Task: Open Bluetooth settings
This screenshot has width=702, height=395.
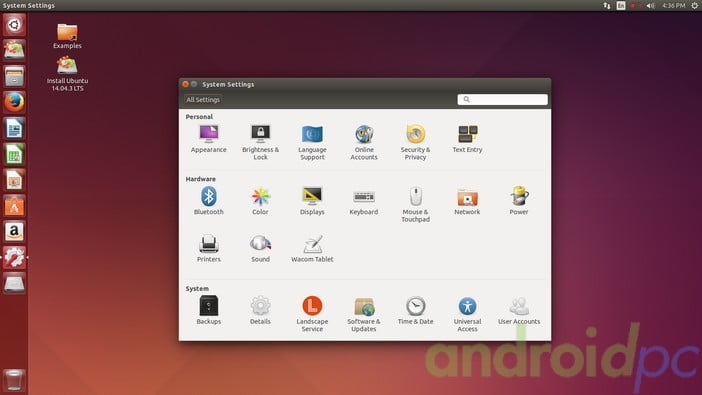Action: (209, 202)
